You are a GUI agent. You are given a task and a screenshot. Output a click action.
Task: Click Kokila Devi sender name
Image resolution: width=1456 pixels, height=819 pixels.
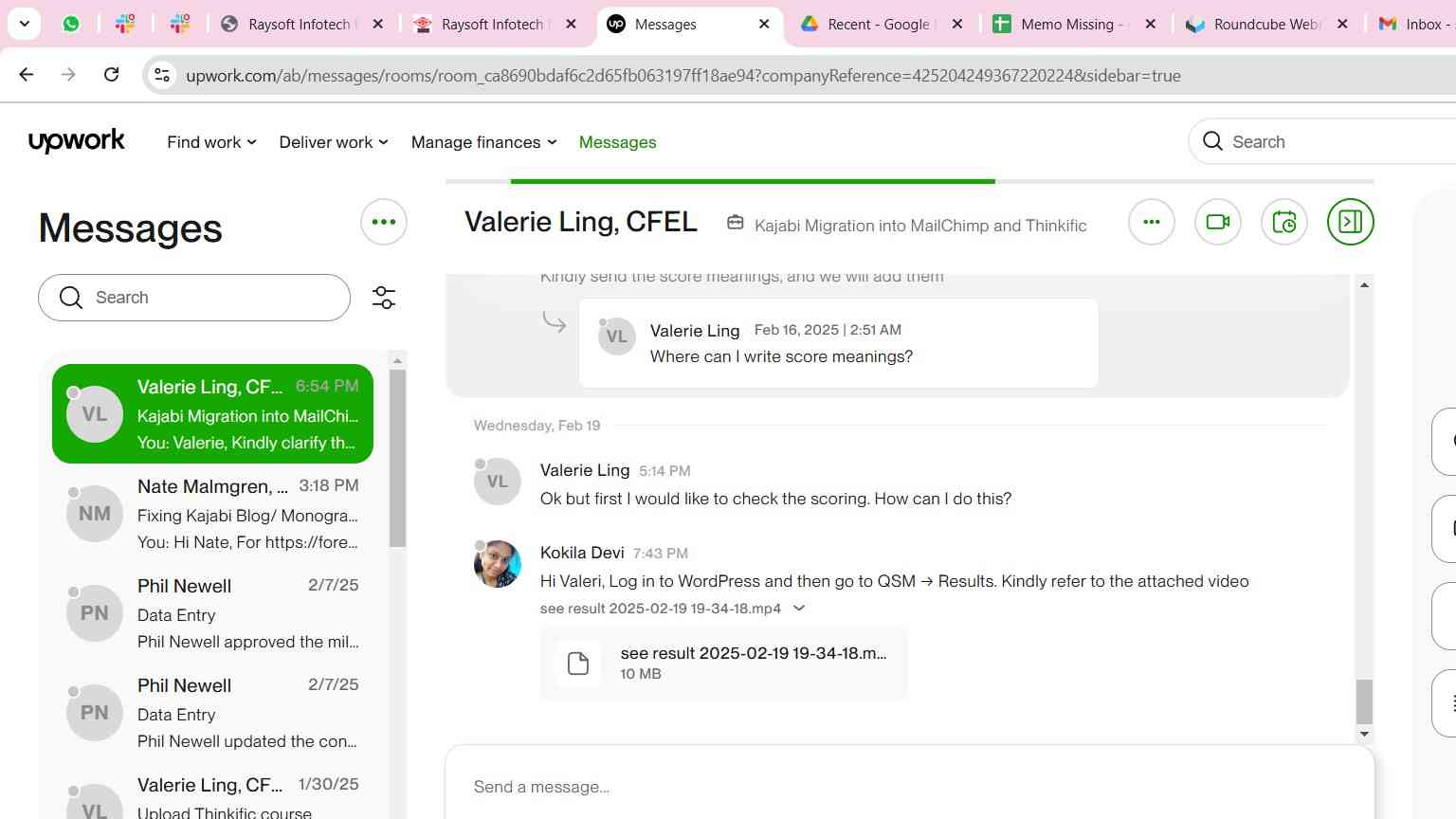582,553
